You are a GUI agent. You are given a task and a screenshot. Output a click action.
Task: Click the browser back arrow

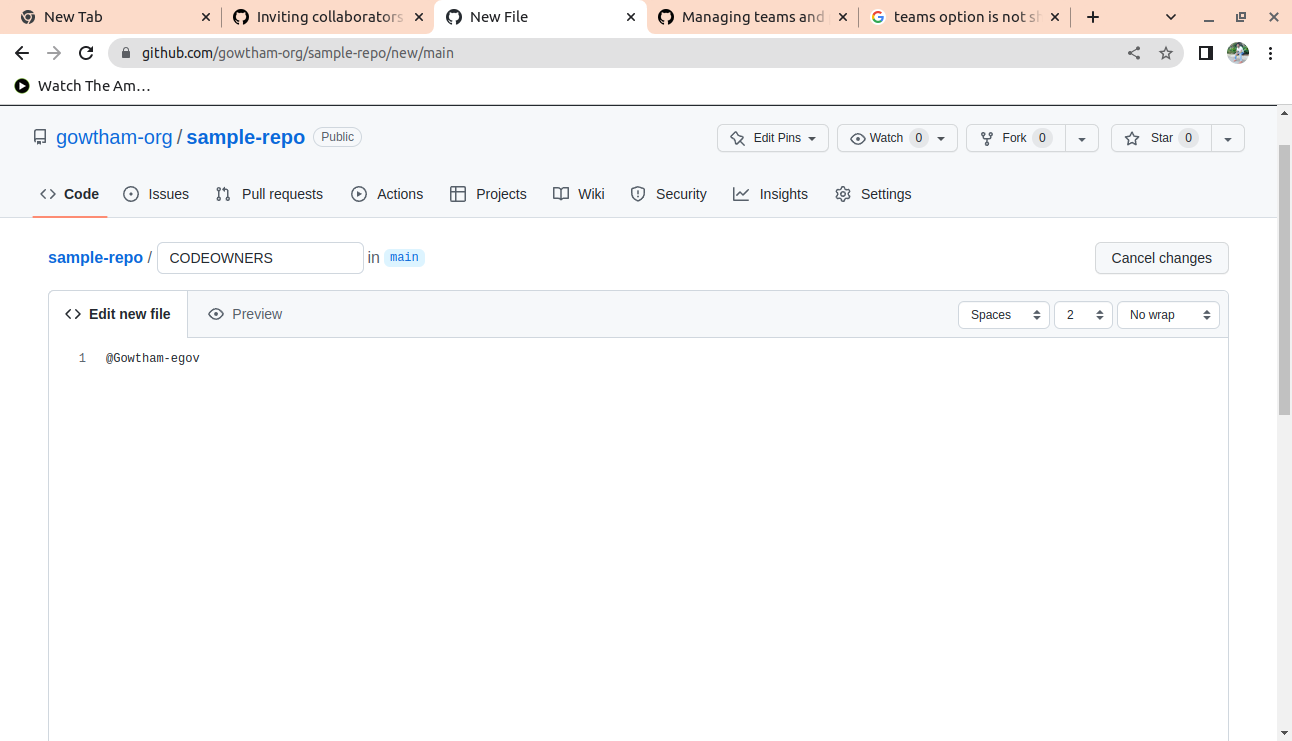pyautogui.click(x=22, y=53)
